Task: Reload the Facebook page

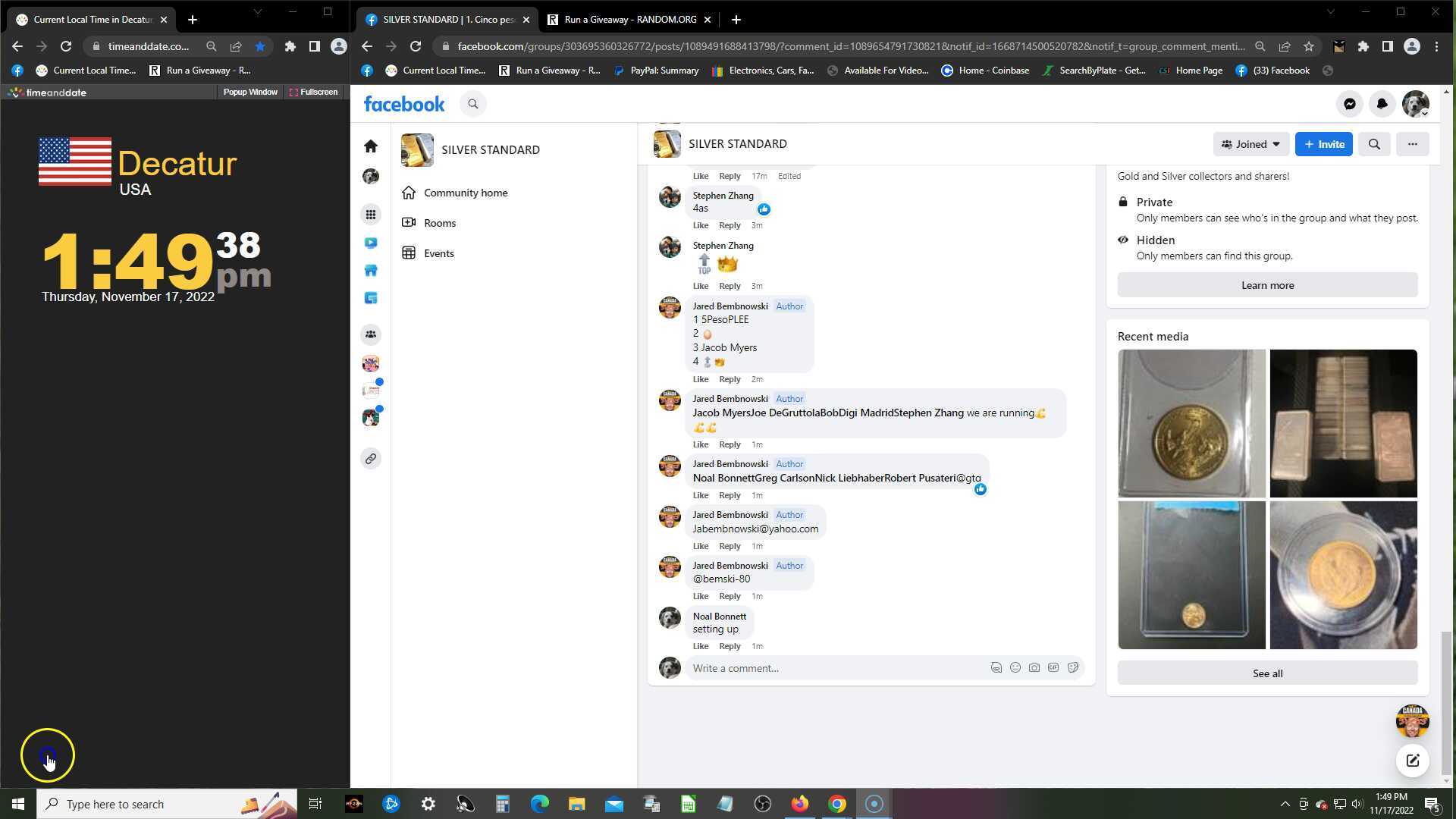Action: coord(416,46)
